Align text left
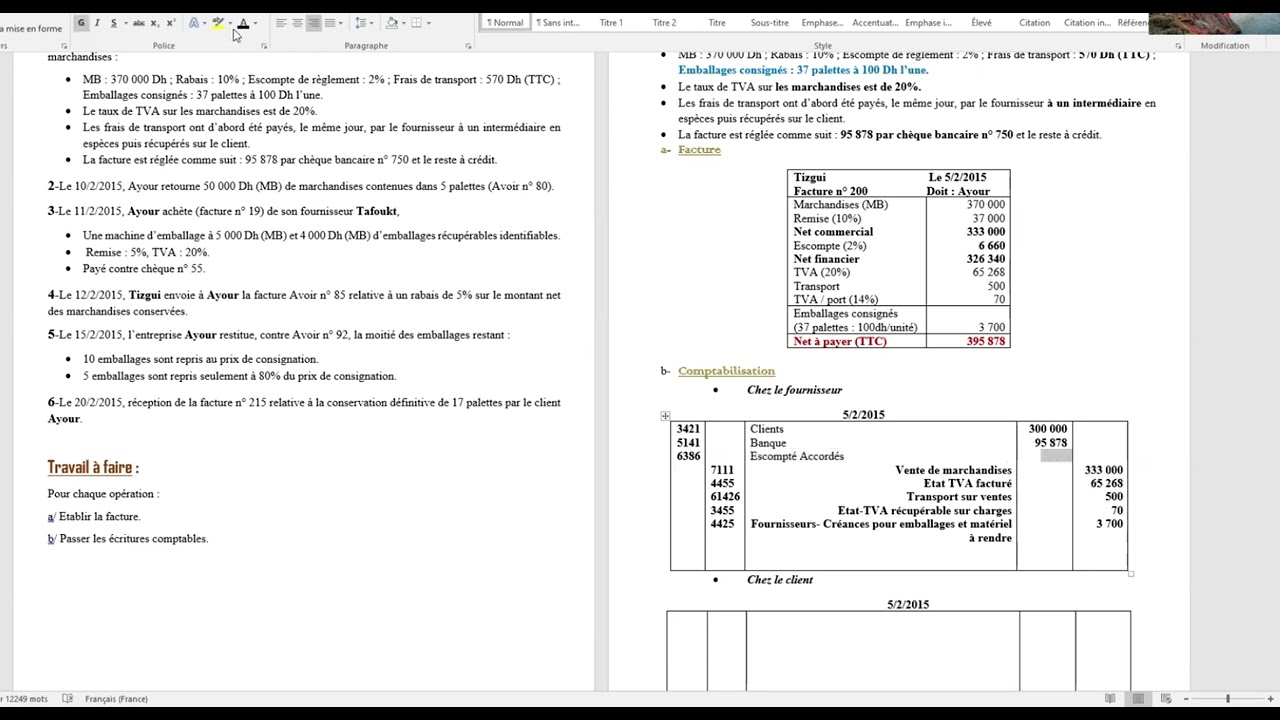The height and width of the screenshot is (720, 1280). (281, 23)
